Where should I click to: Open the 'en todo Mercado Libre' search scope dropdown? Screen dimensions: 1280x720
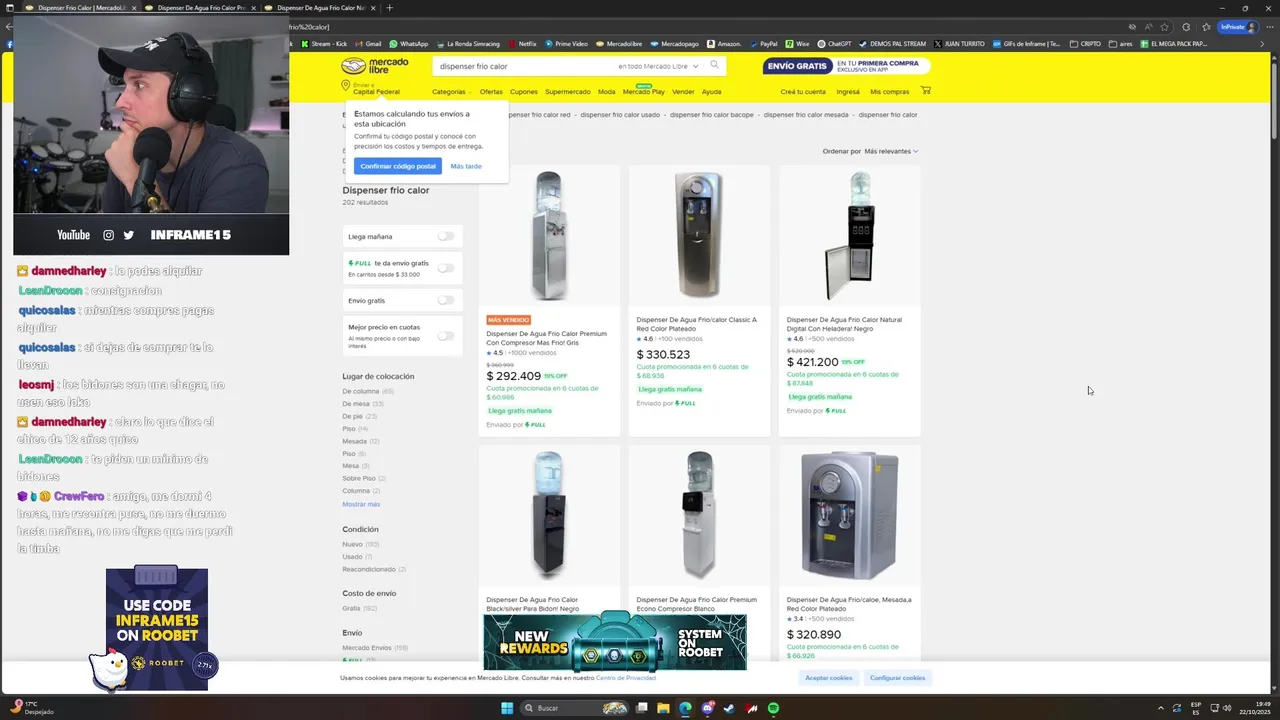[x=658, y=66]
